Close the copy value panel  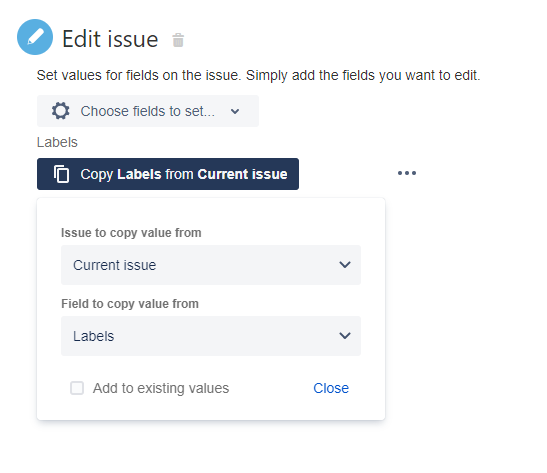click(x=331, y=388)
